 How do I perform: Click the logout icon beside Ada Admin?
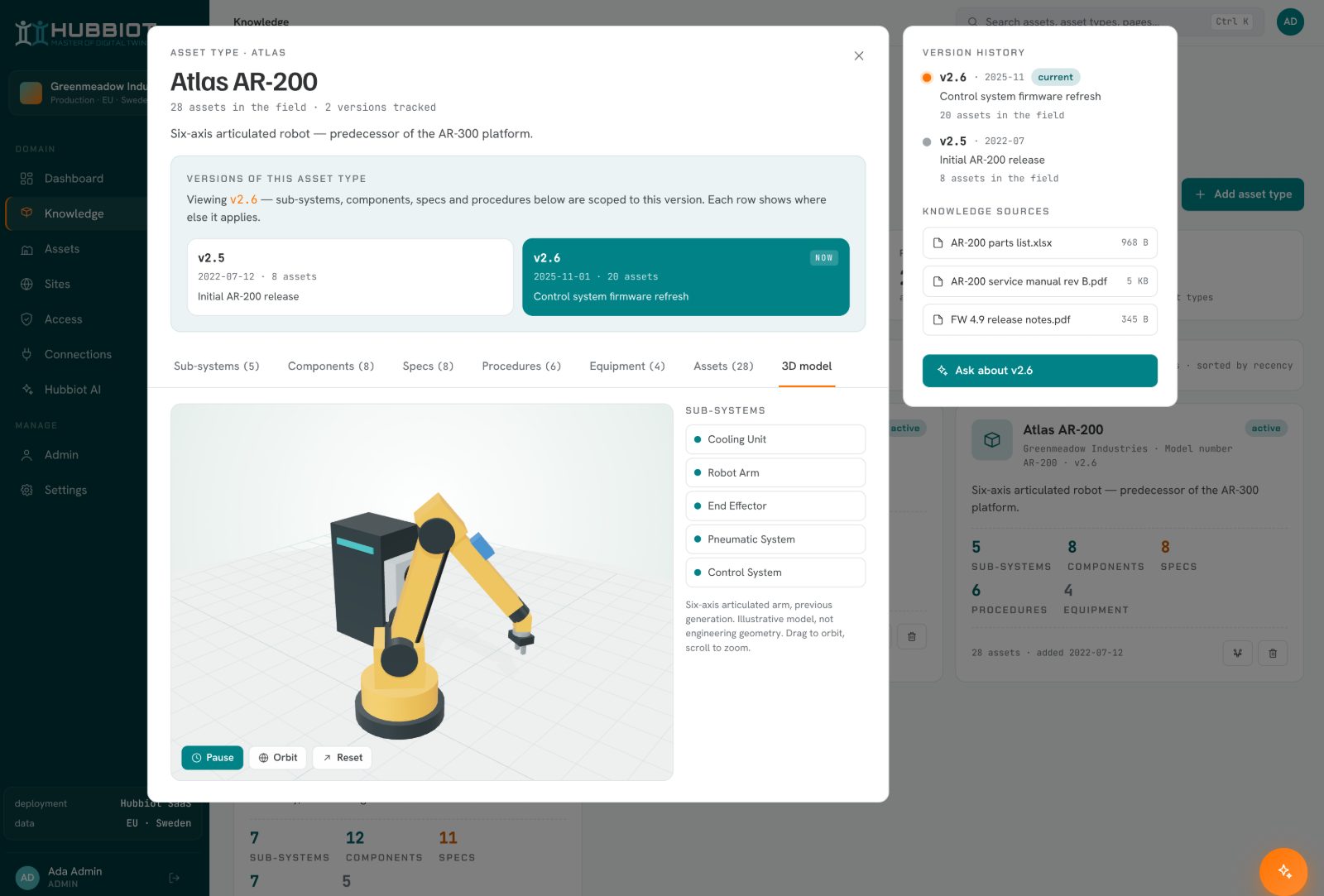[174, 878]
